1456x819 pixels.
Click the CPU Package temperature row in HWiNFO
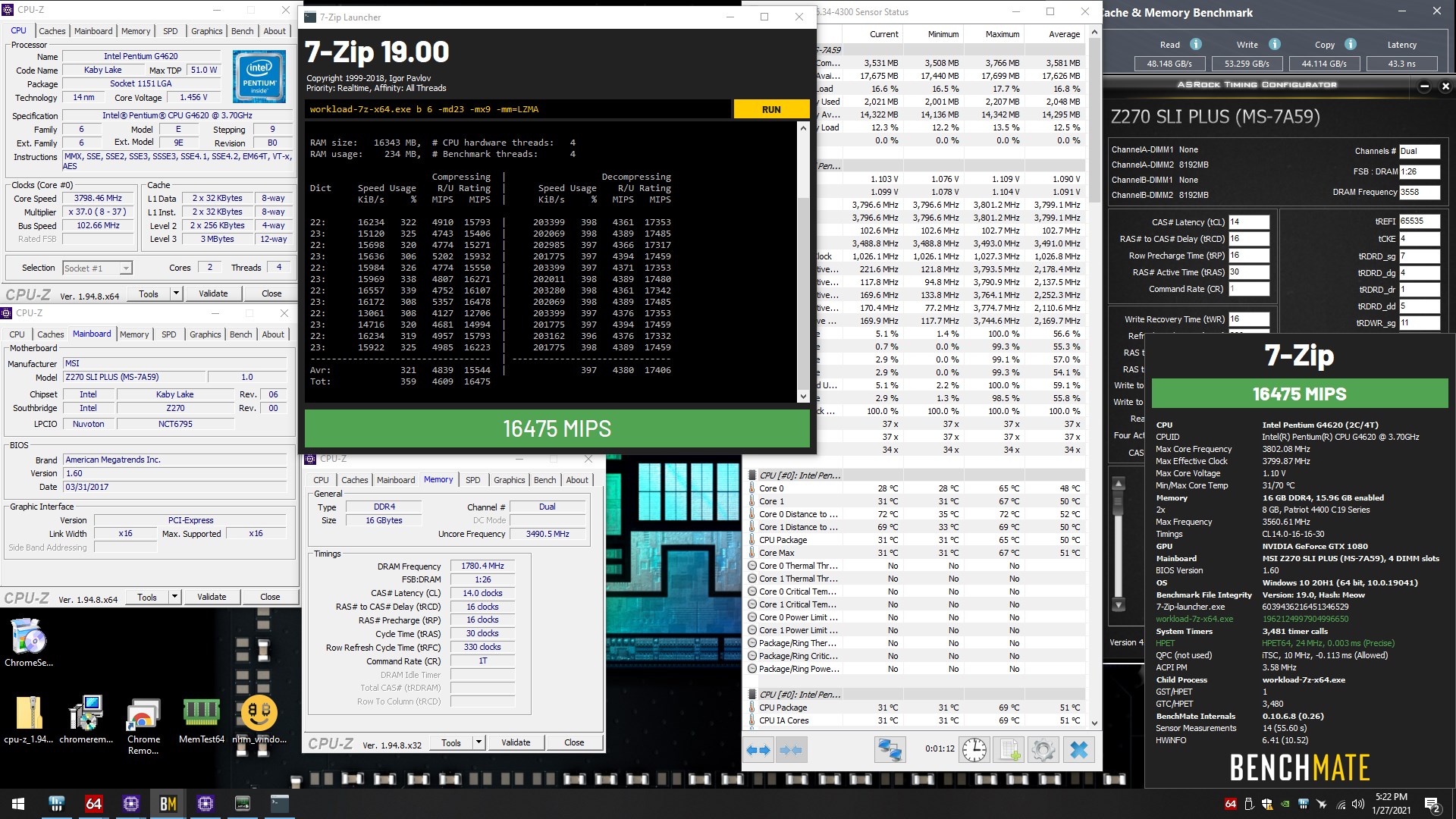tap(915, 540)
